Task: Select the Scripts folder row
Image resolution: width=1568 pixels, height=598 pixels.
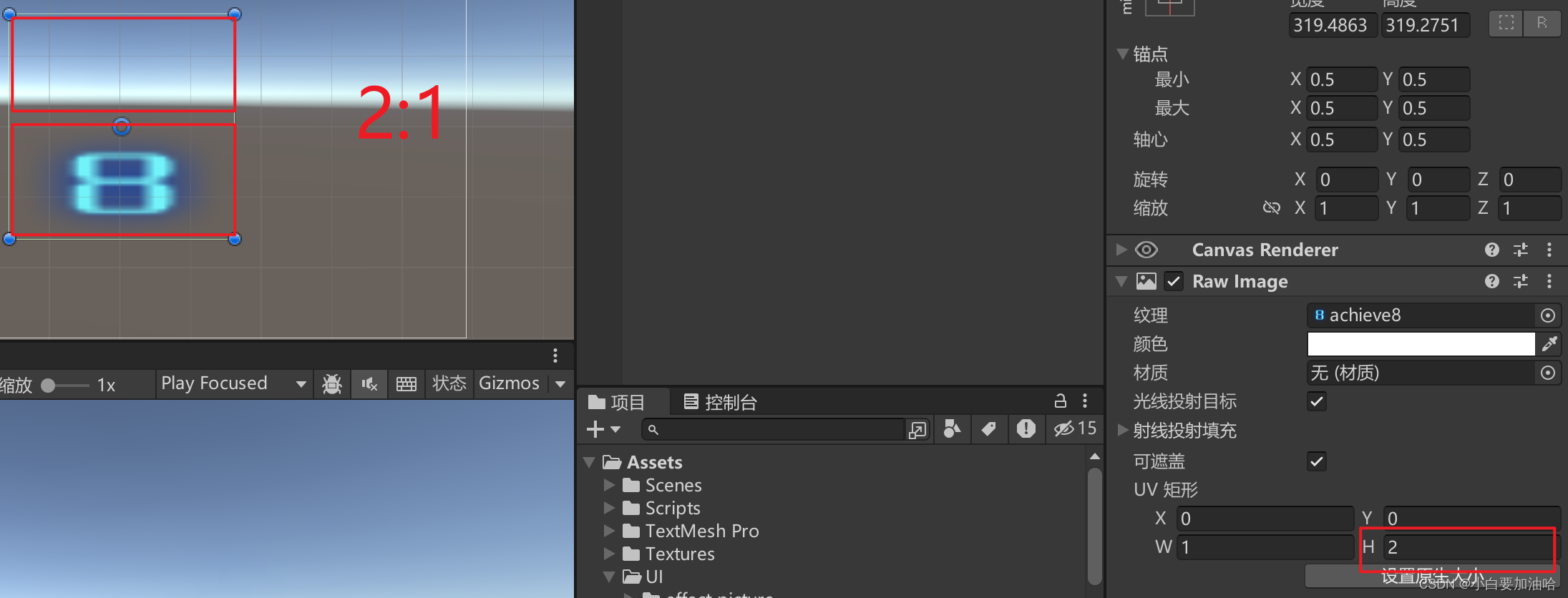Action: [834, 508]
